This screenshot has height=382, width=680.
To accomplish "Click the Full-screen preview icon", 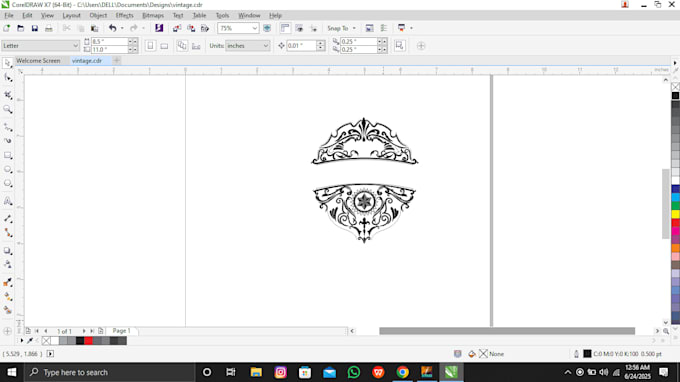I will pos(267,28).
